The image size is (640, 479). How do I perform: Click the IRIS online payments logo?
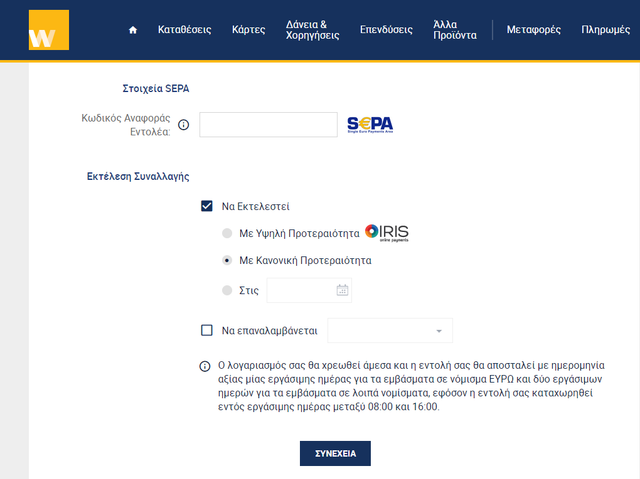click(387, 233)
